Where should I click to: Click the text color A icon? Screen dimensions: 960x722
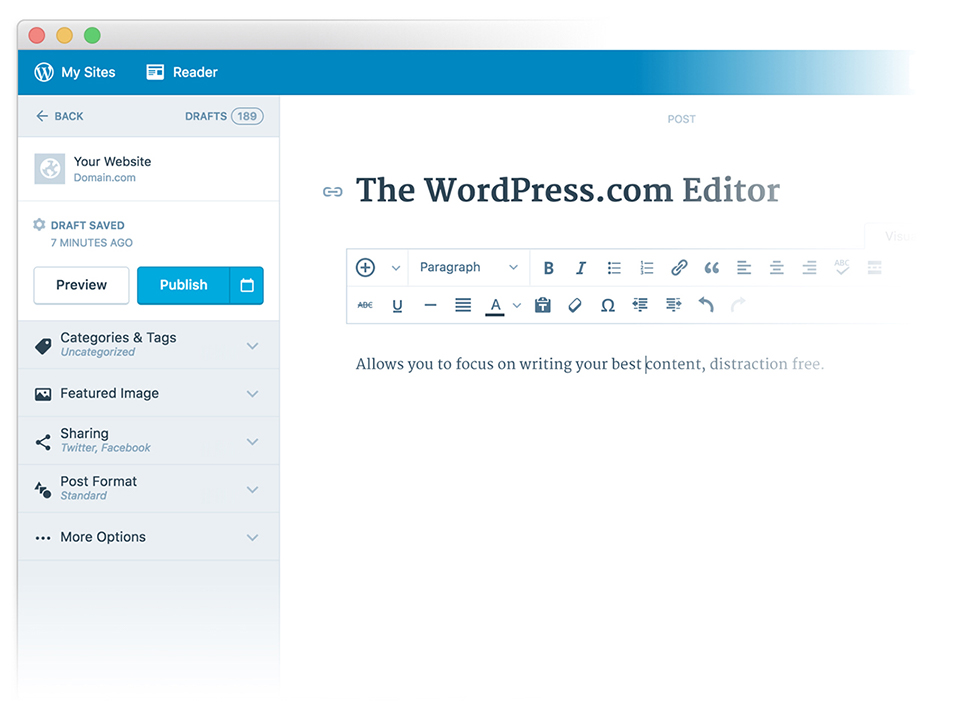[495, 306]
